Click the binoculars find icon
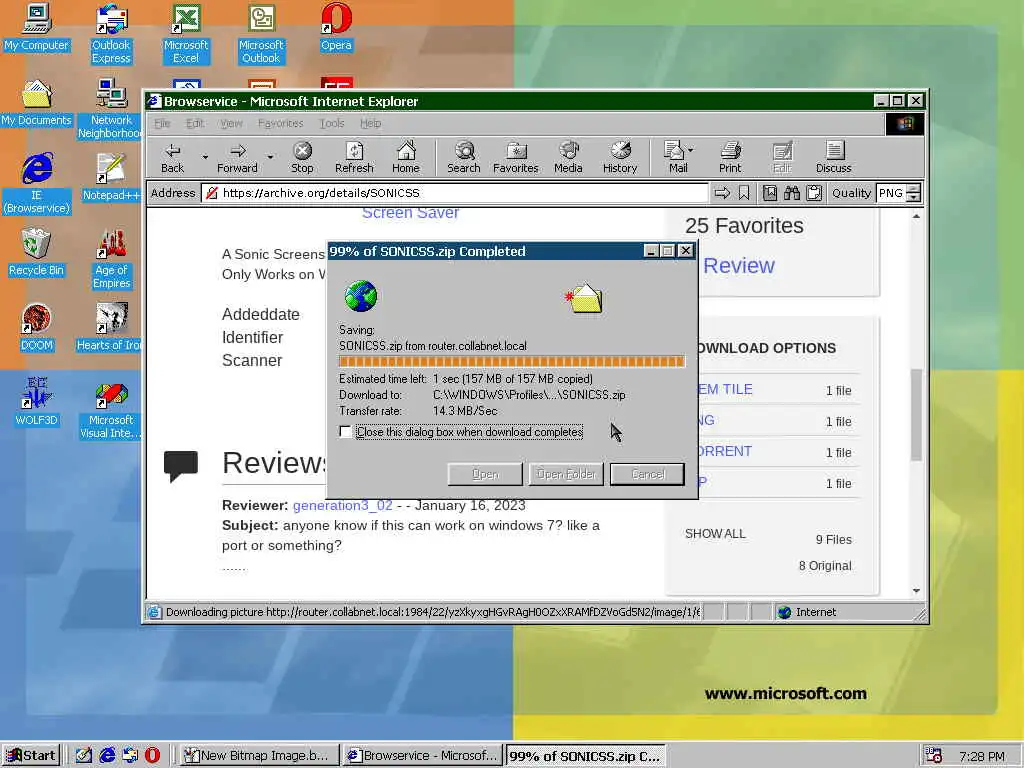Screen dimensions: 1024x768 tap(792, 193)
